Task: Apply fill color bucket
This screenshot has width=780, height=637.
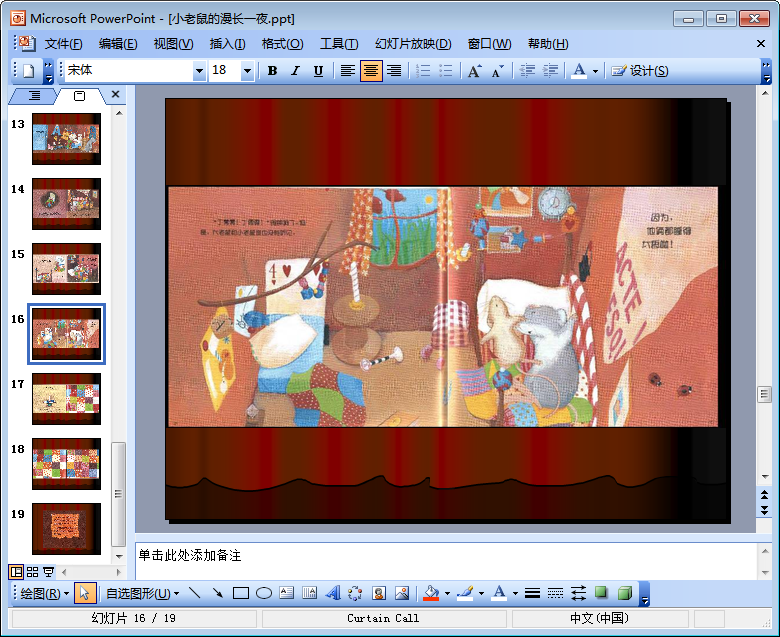Action: [431, 593]
